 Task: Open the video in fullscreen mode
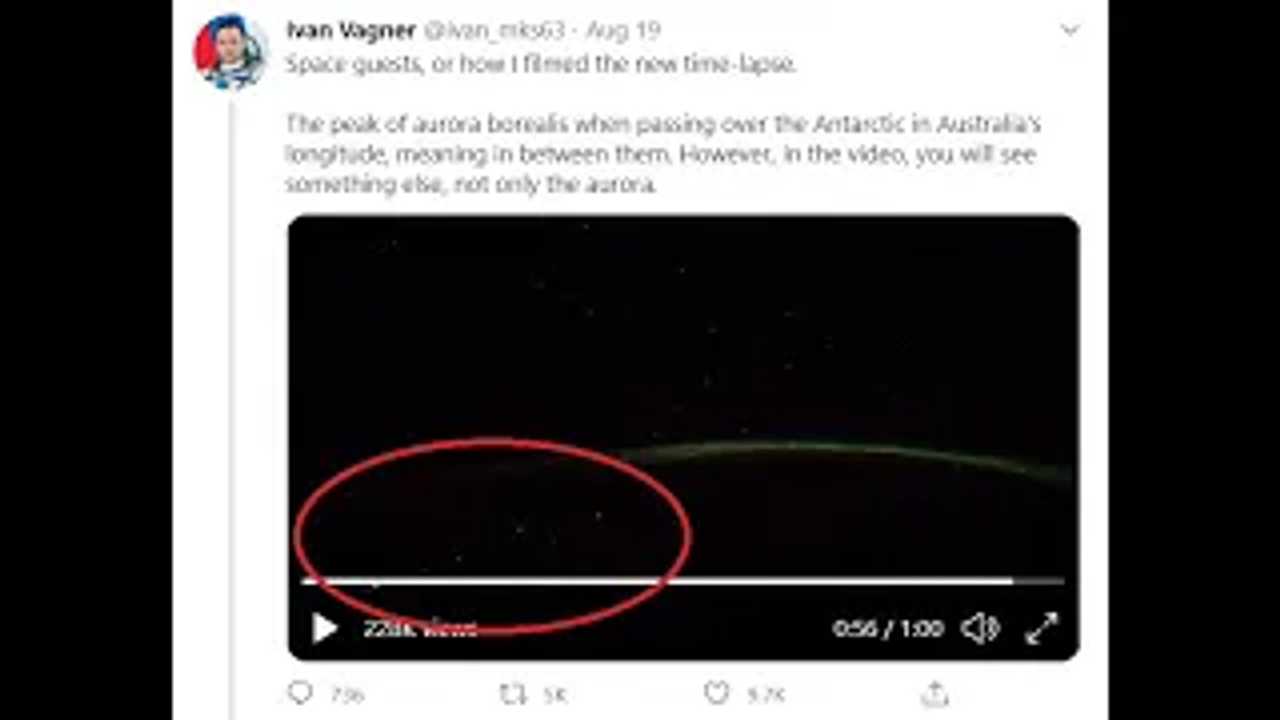1041,629
